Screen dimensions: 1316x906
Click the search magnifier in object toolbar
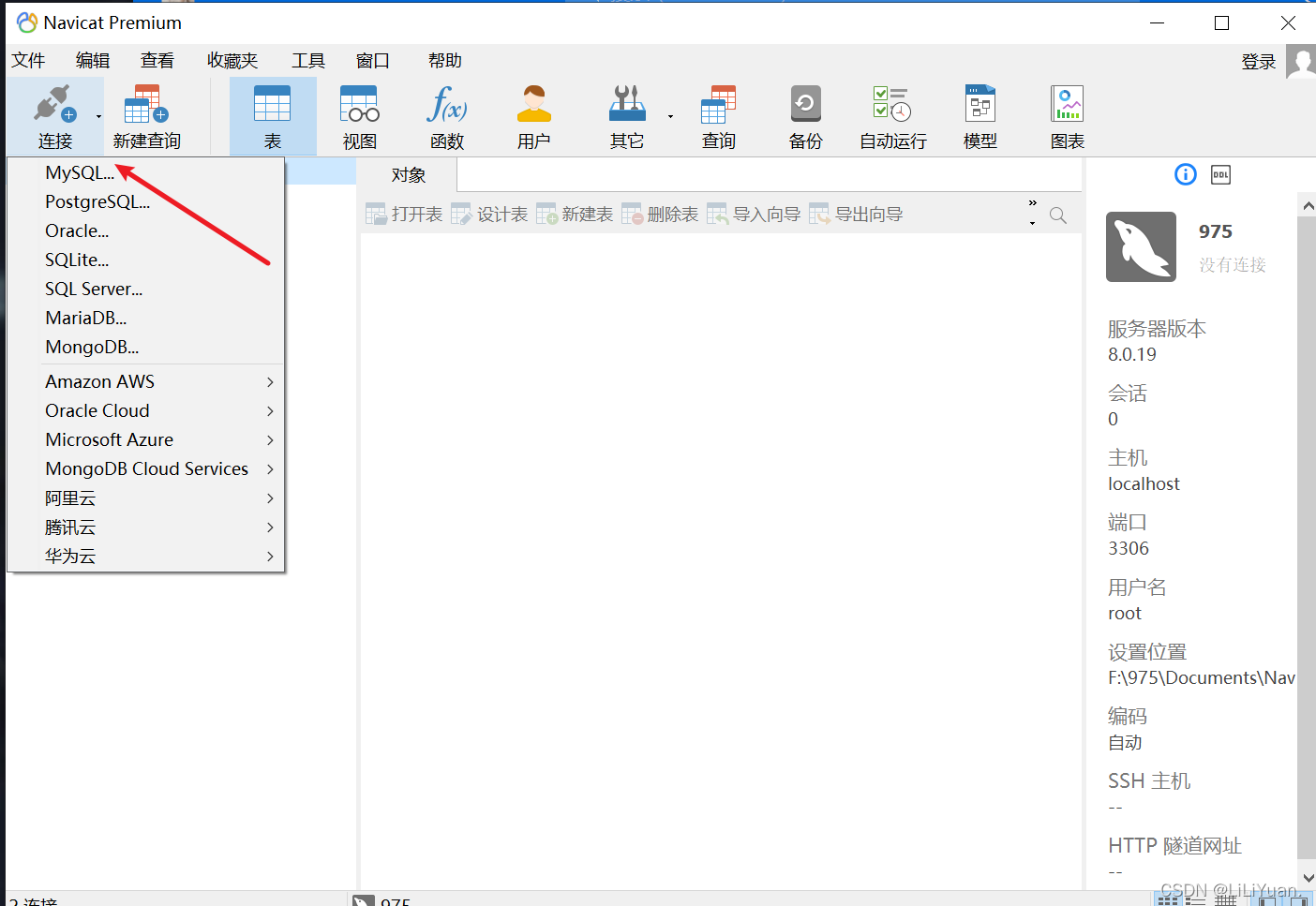pyautogui.click(x=1058, y=215)
